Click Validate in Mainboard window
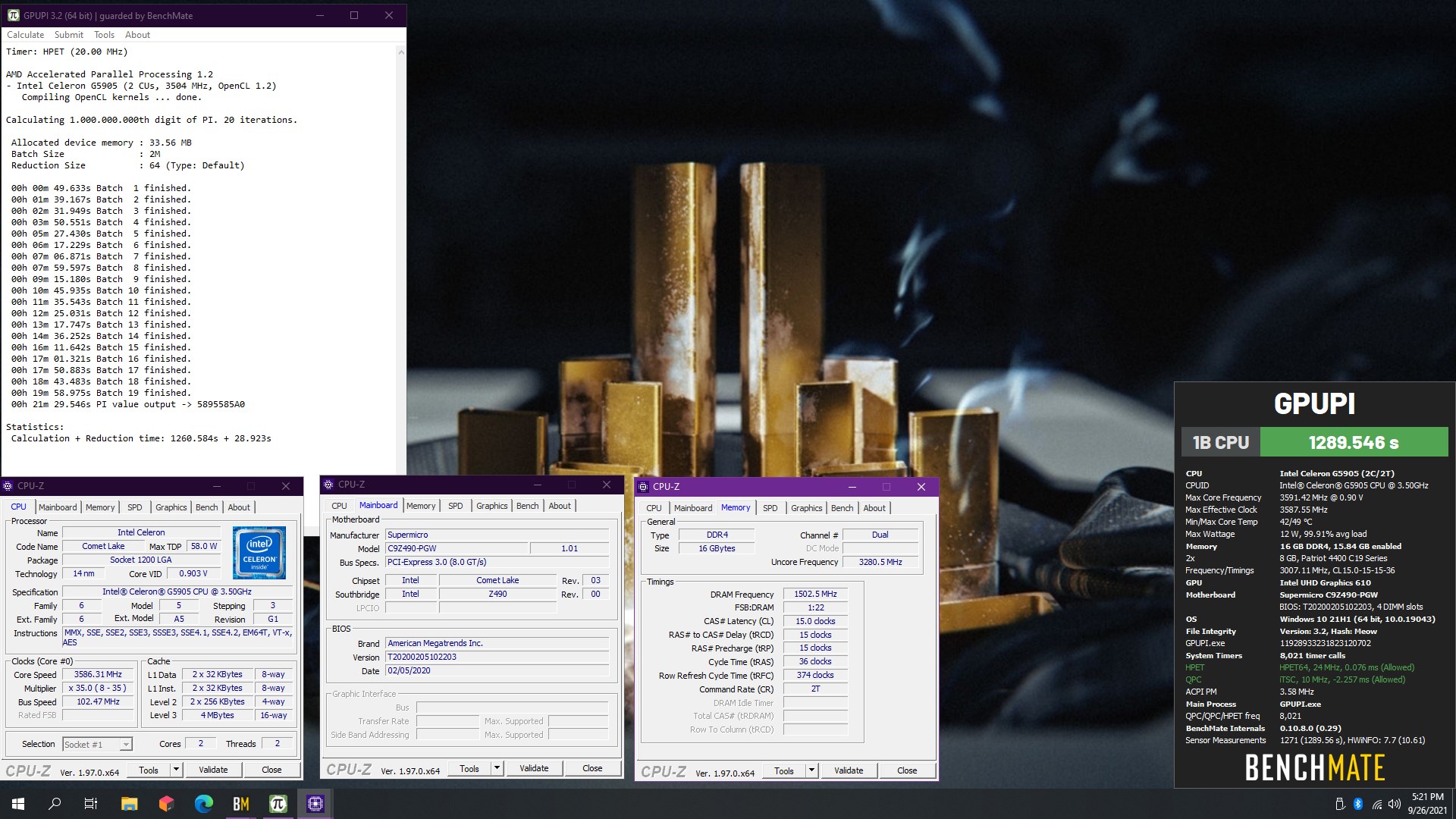 tap(534, 768)
